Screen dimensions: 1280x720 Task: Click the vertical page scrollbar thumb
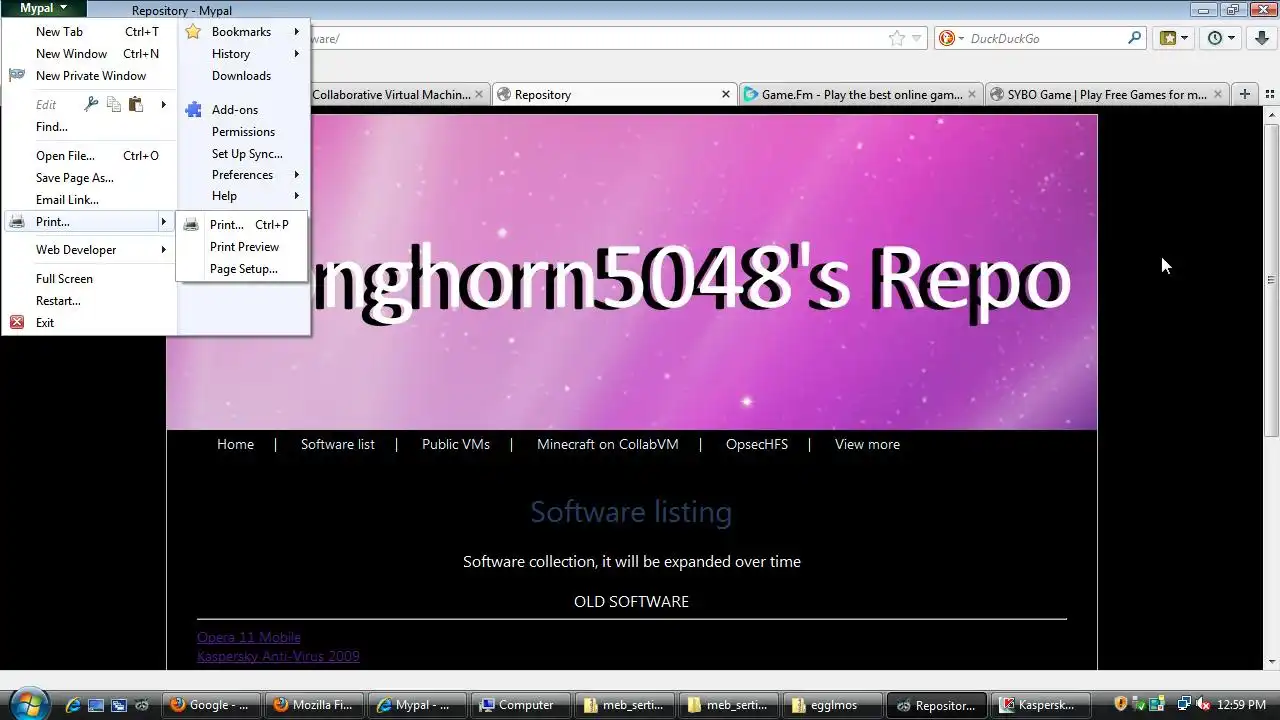[1272, 280]
